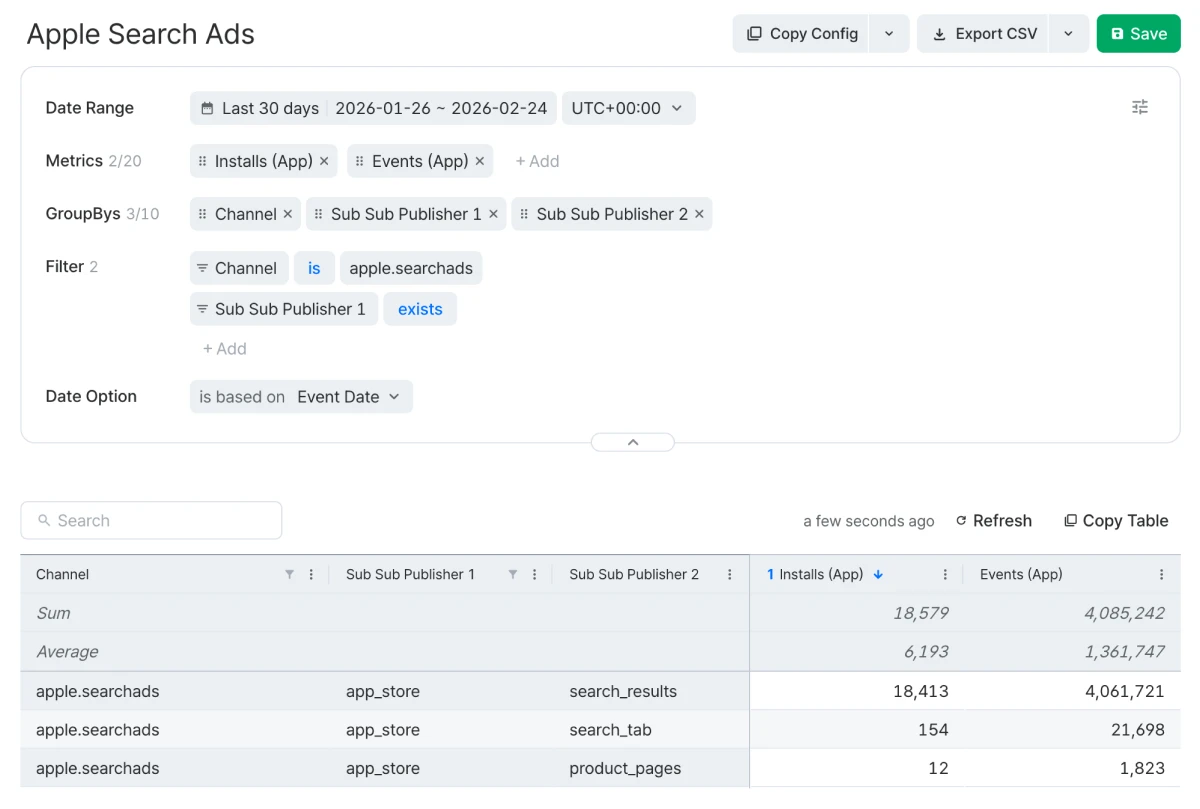The height and width of the screenshot is (809, 1200).
Task: Refresh the table data
Action: pyautogui.click(x=993, y=521)
